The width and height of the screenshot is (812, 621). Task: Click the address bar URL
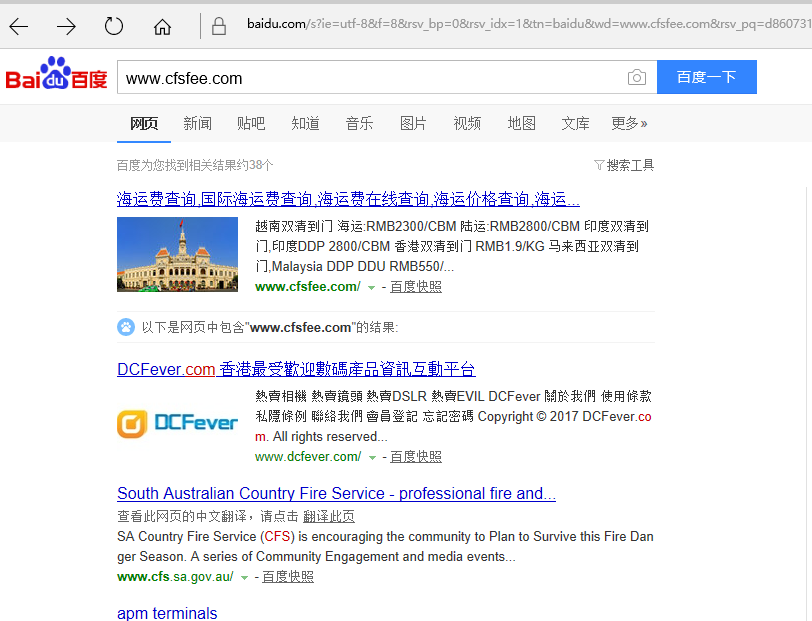pyautogui.click(x=528, y=24)
